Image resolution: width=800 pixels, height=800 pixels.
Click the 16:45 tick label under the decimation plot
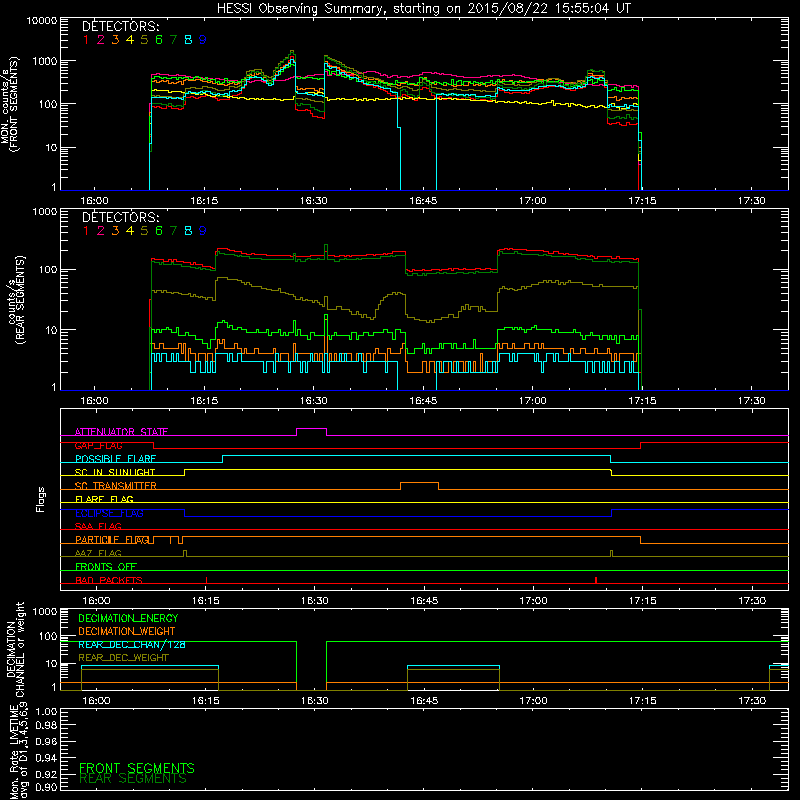(424, 701)
